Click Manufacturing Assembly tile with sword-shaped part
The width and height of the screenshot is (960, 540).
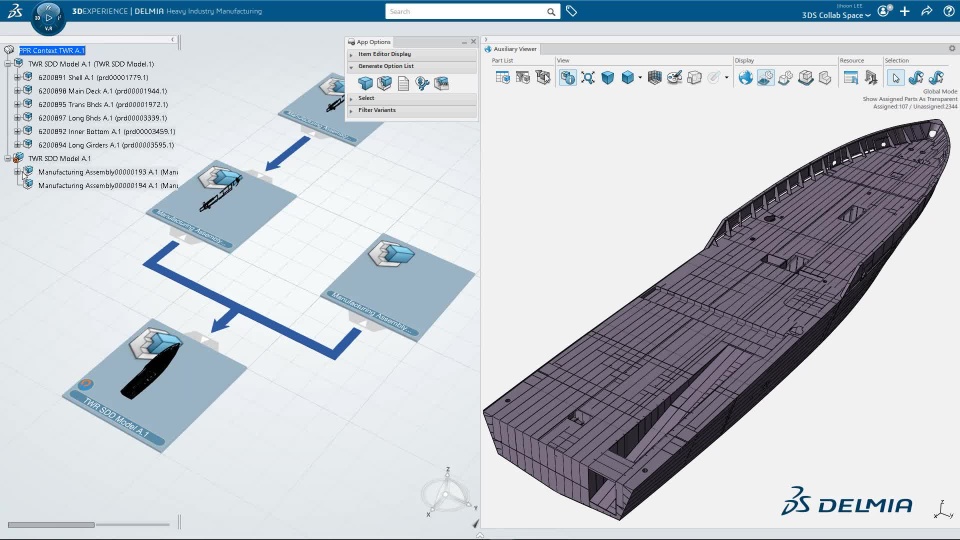tap(222, 205)
